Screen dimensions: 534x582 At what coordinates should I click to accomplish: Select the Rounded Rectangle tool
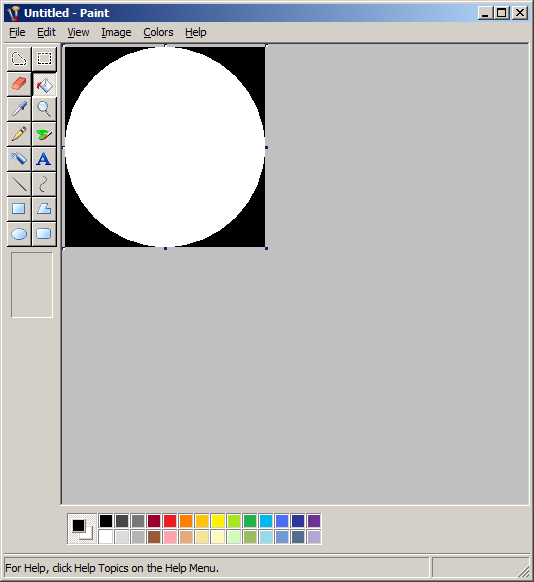(44, 234)
